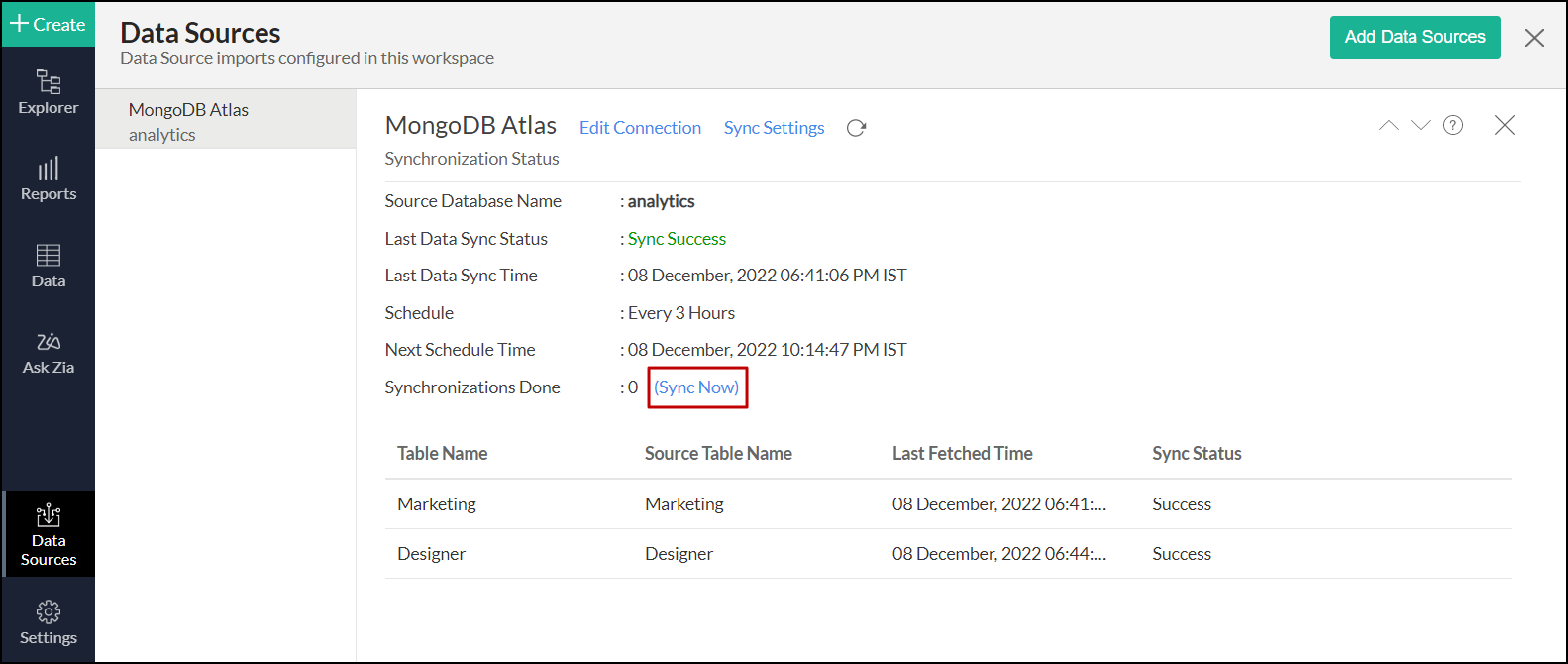Click the Designer table row
The image size is (1568, 664).
point(432,554)
